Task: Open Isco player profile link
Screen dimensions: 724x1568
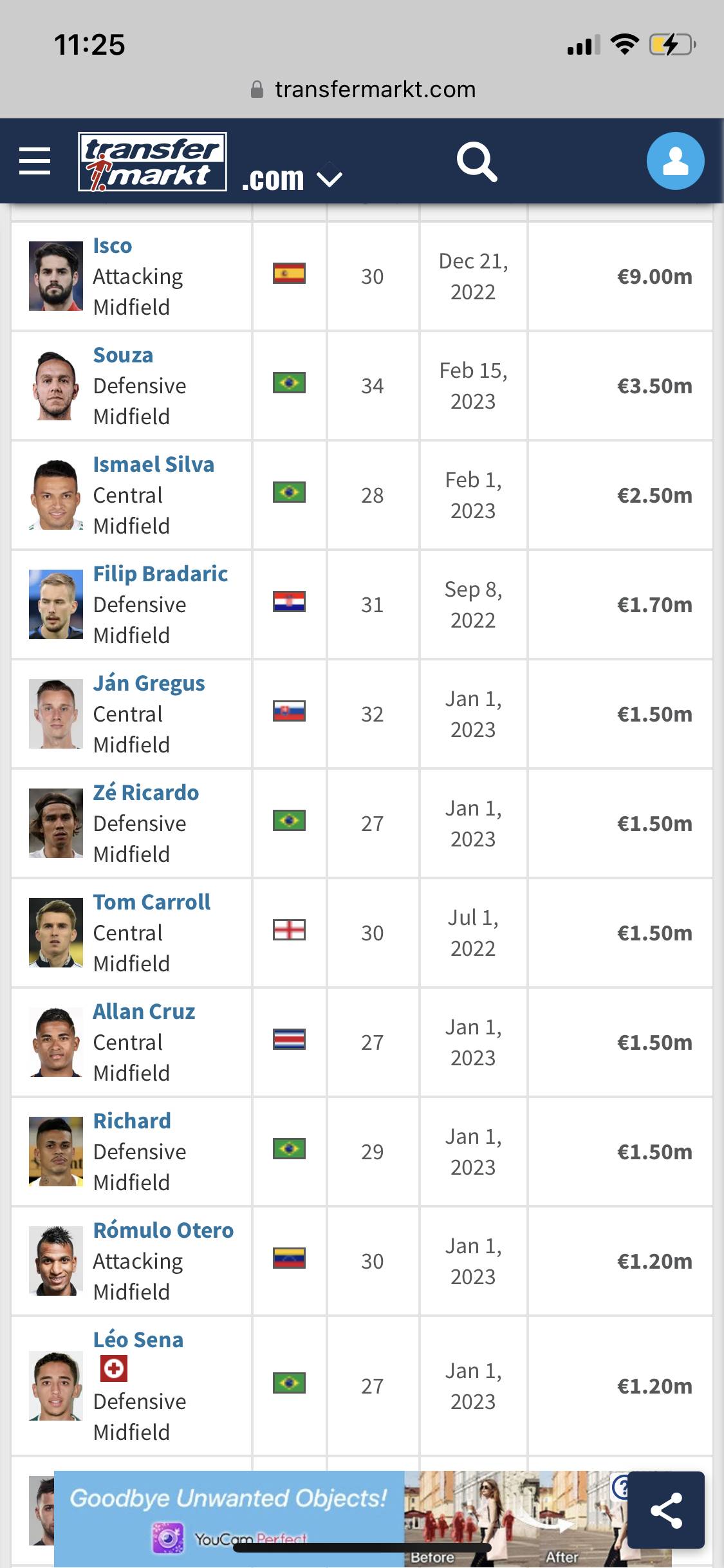Action: pyautogui.click(x=113, y=245)
